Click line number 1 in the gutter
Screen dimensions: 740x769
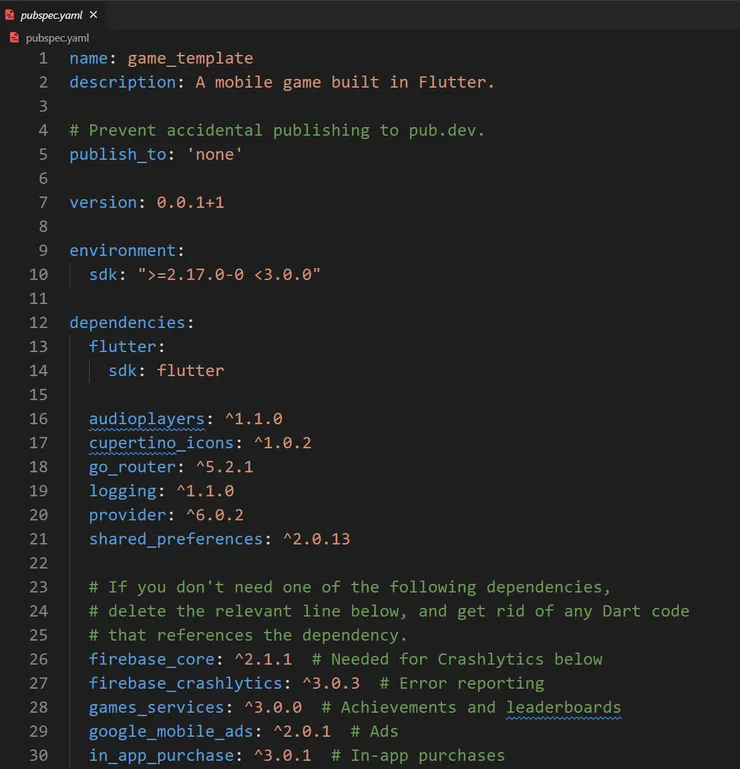pyautogui.click(x=43, y=58)
